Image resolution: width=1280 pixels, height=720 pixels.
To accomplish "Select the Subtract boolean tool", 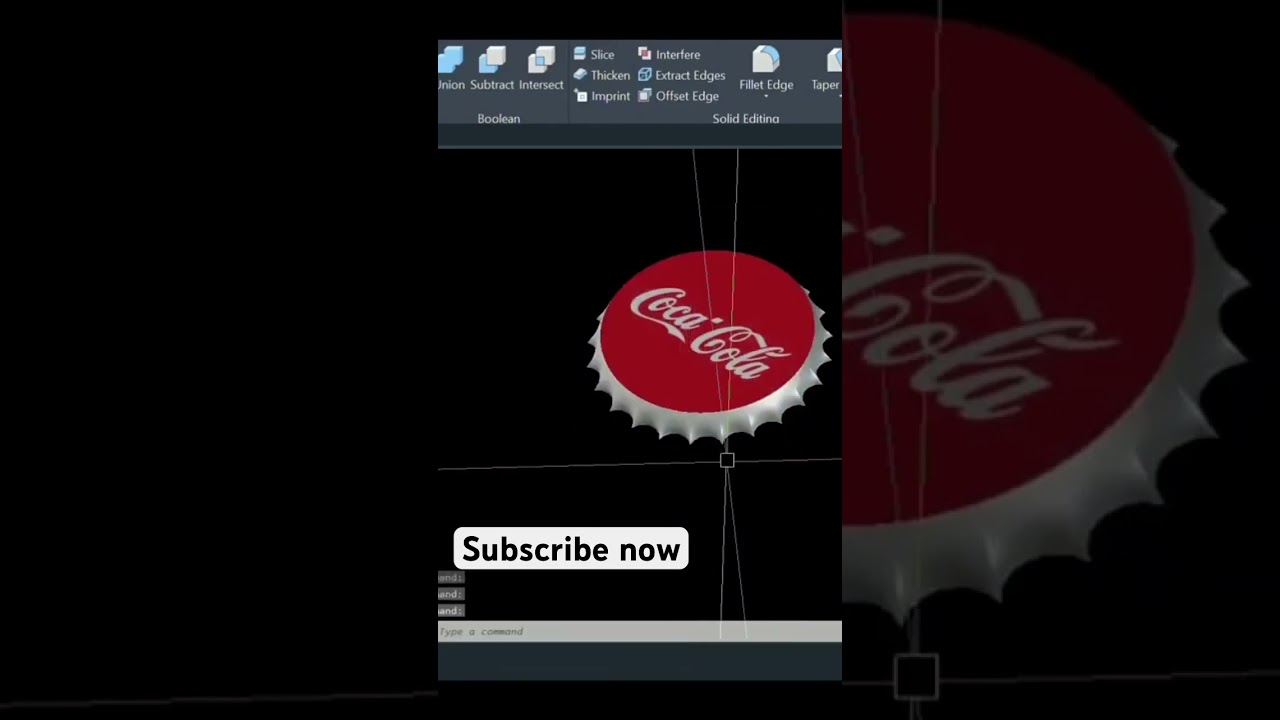I will (x=492, y=69).
